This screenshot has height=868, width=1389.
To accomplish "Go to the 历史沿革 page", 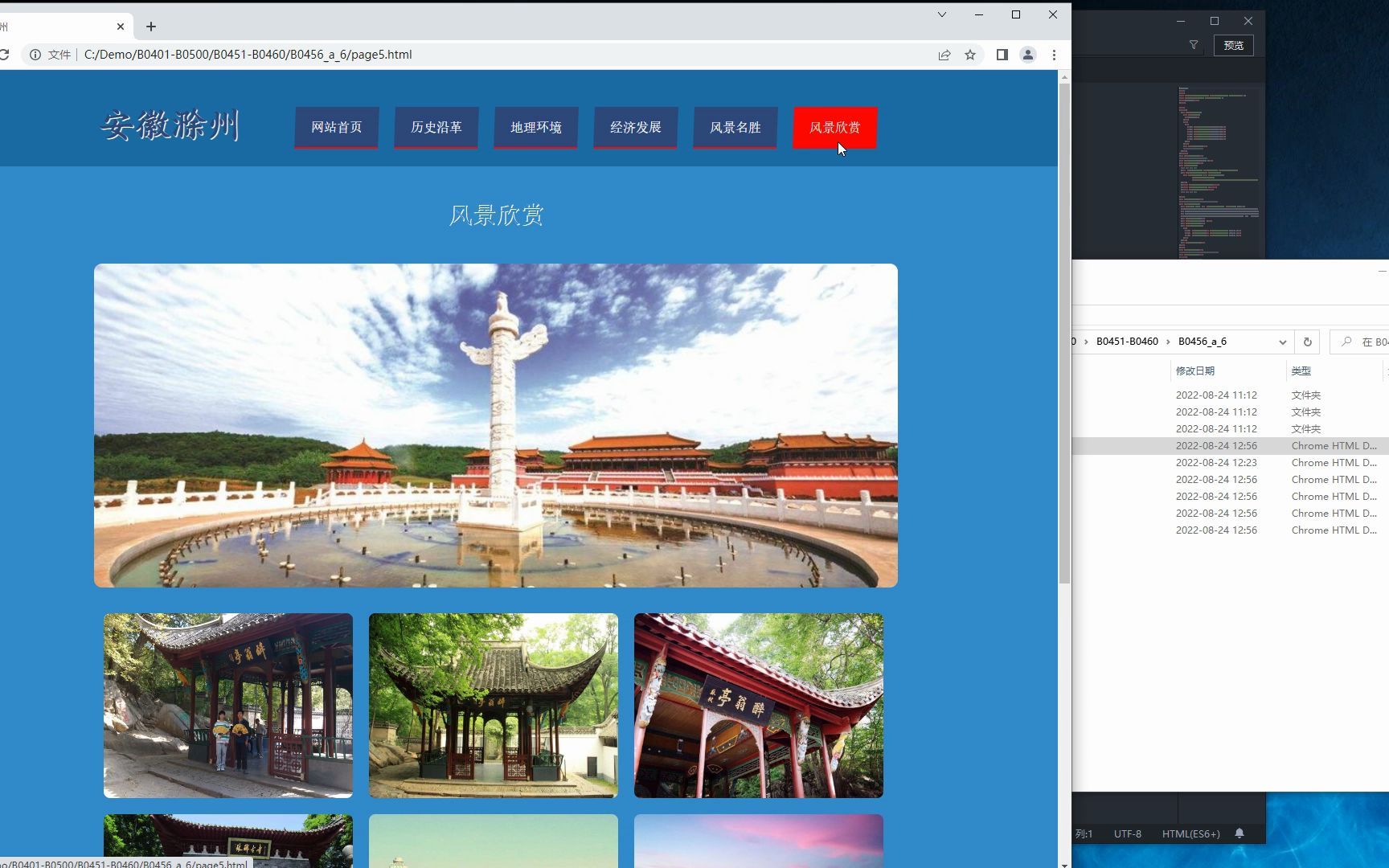I will [436, 128].
